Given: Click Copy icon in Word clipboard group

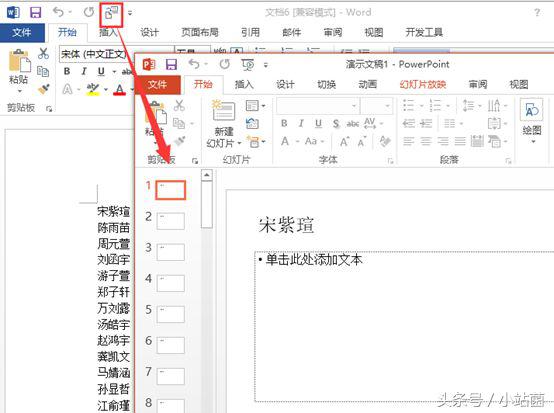Looking at the screenshot, I should tap(43, 71).
